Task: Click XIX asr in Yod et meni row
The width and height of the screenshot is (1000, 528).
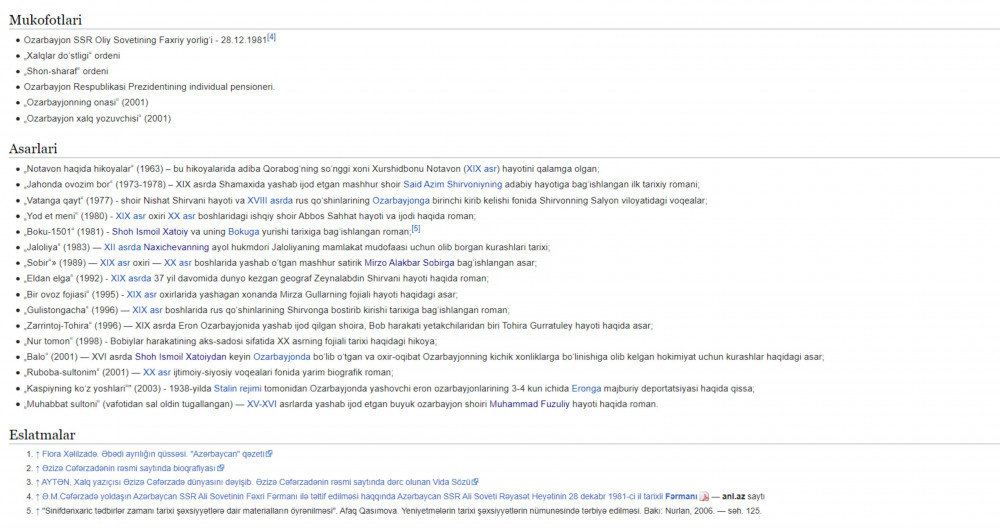Action: (130, 216)
